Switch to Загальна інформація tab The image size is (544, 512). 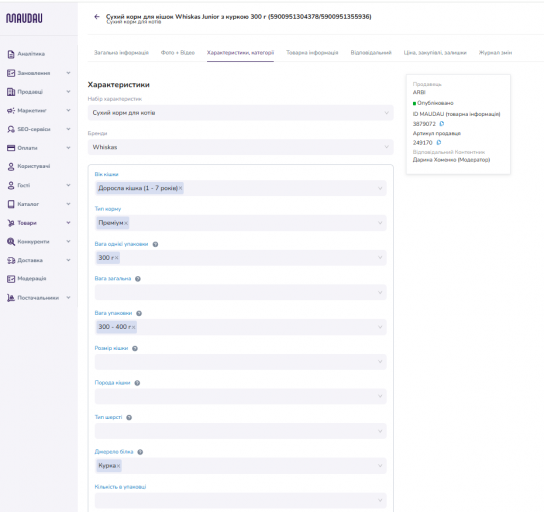click(x=121, y=53)
